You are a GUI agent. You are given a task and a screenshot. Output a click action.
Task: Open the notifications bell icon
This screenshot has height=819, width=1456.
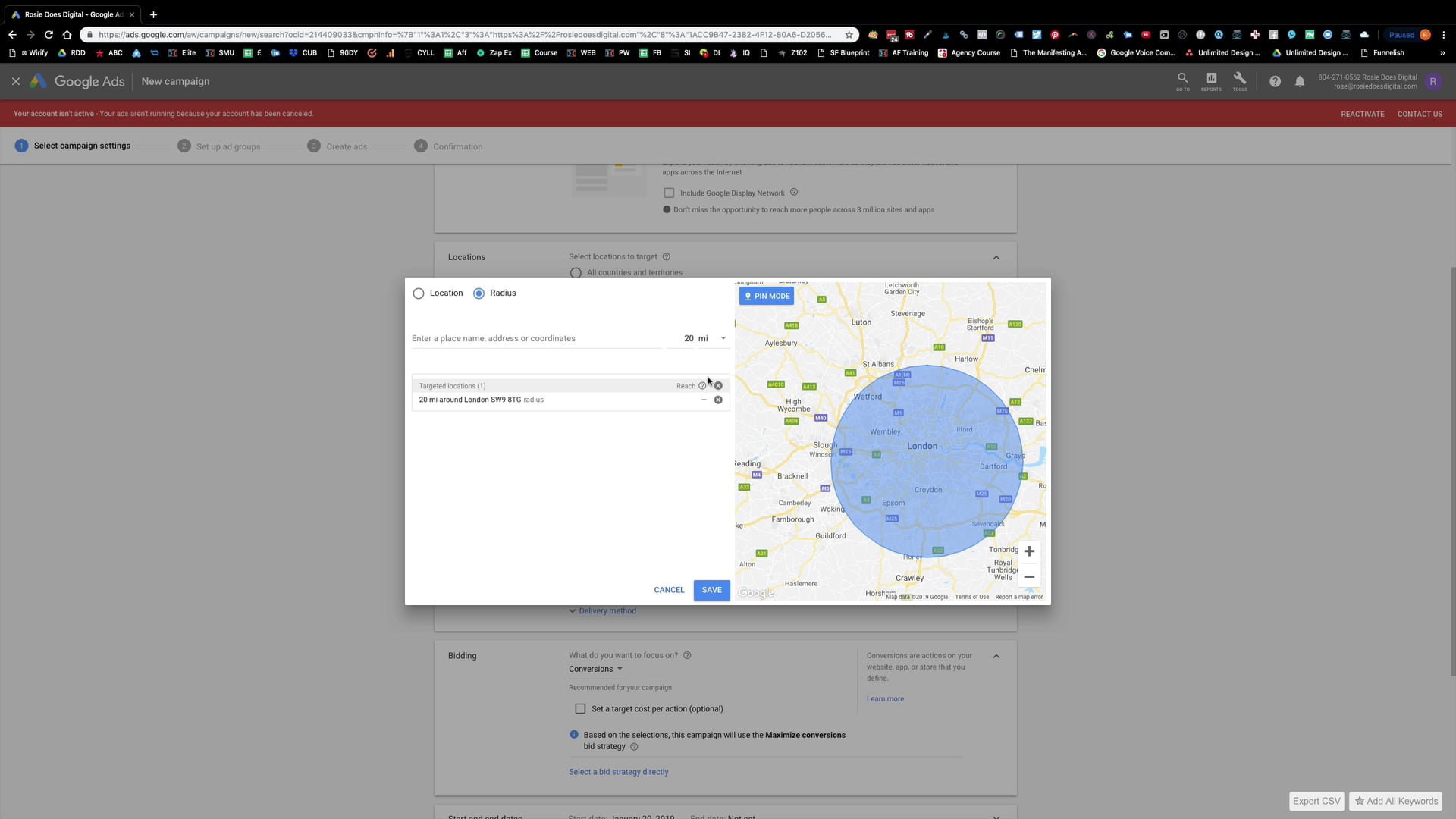pyautogui.click(x=1300, y=81)
